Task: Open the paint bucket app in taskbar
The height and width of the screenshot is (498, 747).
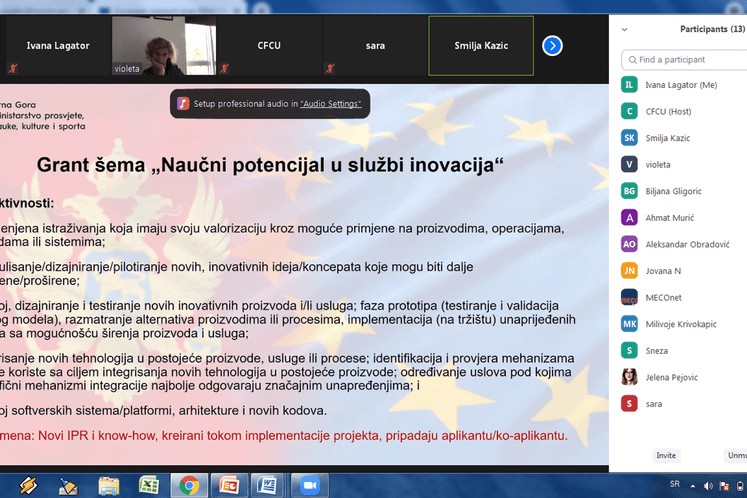Action: point(68,486)
